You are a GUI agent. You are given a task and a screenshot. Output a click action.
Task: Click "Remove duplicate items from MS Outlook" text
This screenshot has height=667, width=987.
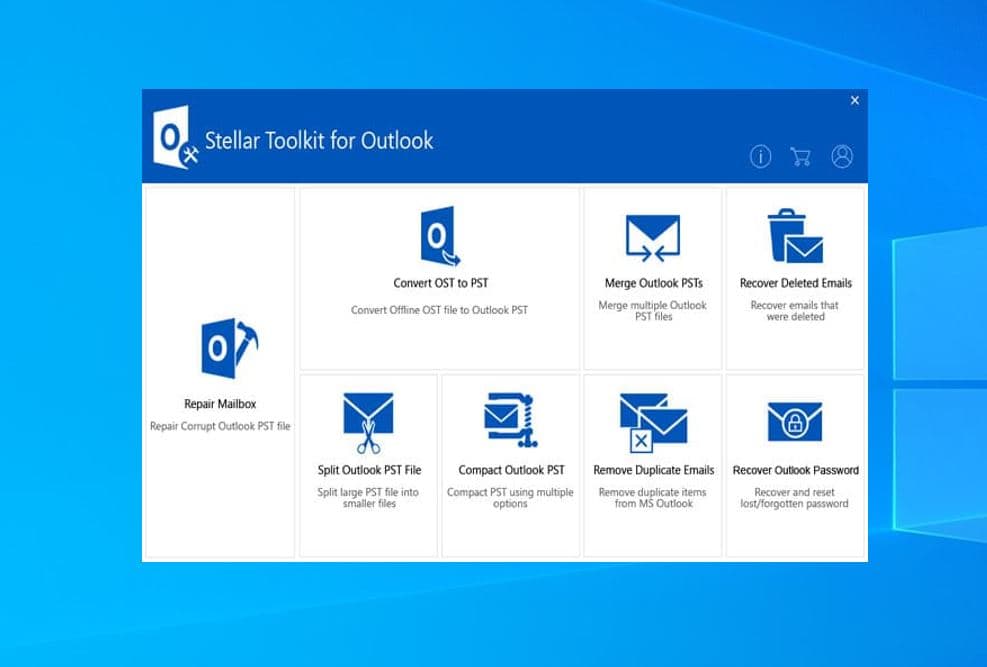pyautogui.click(x=653, y=498)
